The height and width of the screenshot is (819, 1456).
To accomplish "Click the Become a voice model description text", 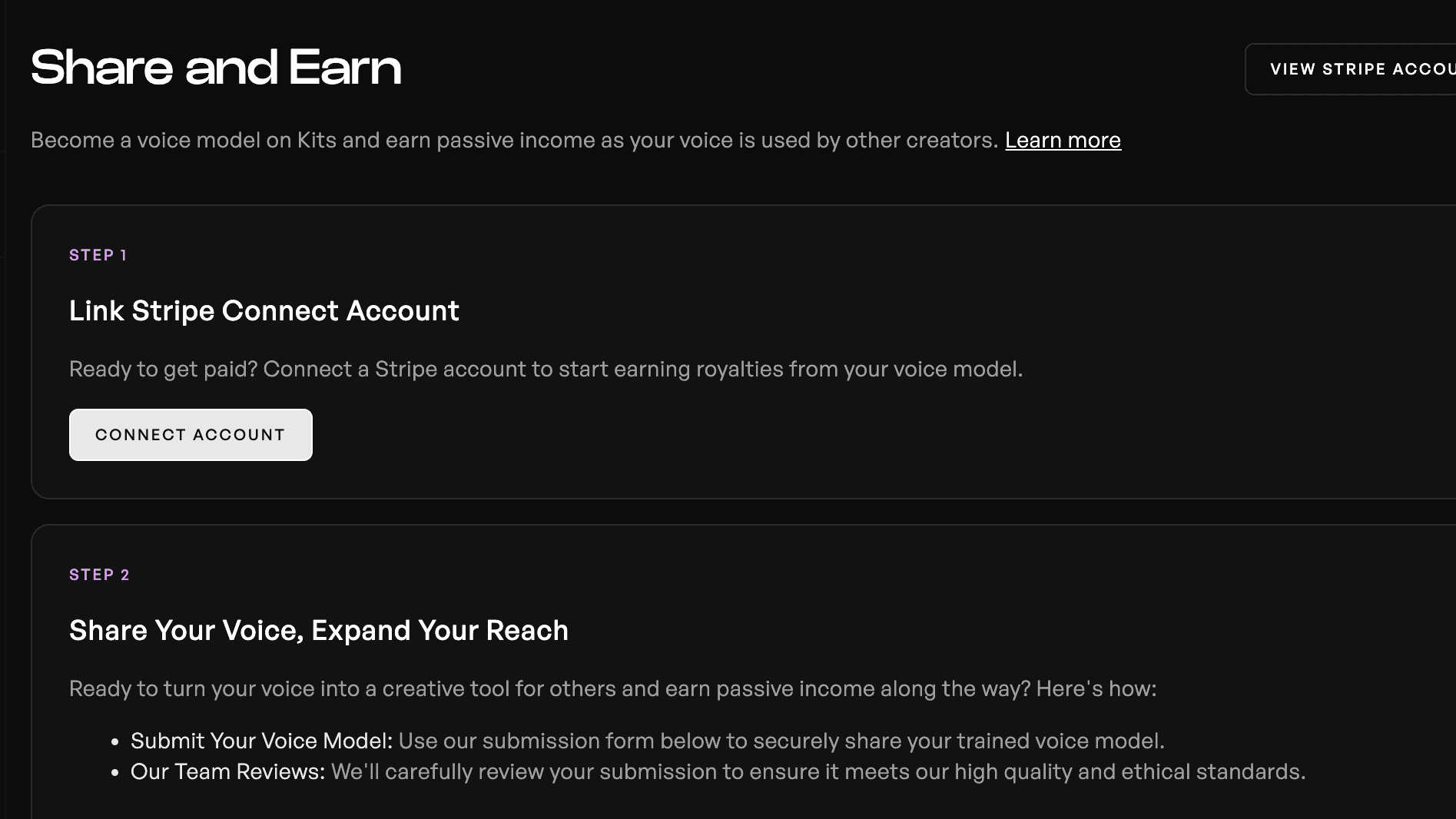I will [514, 141].
